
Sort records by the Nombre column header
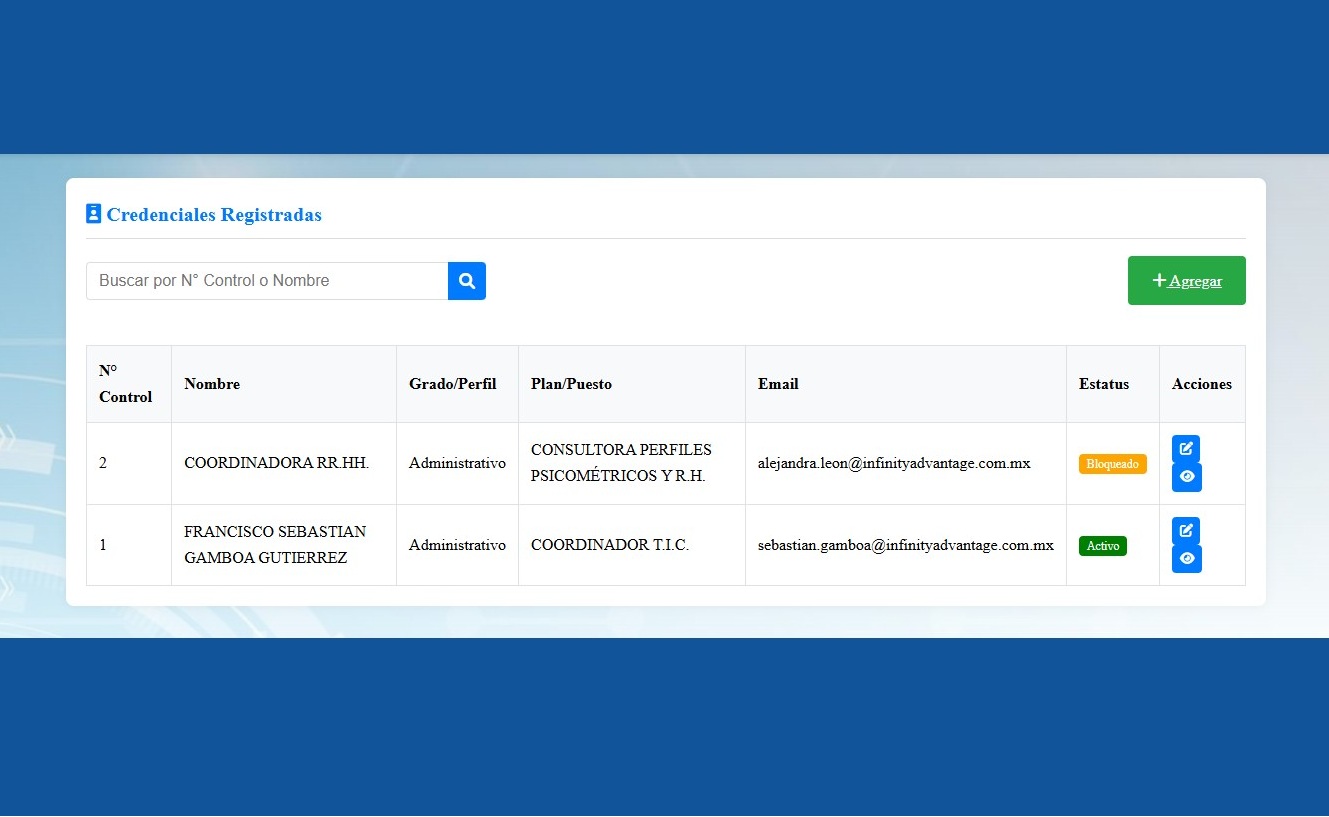coord(212,384)
